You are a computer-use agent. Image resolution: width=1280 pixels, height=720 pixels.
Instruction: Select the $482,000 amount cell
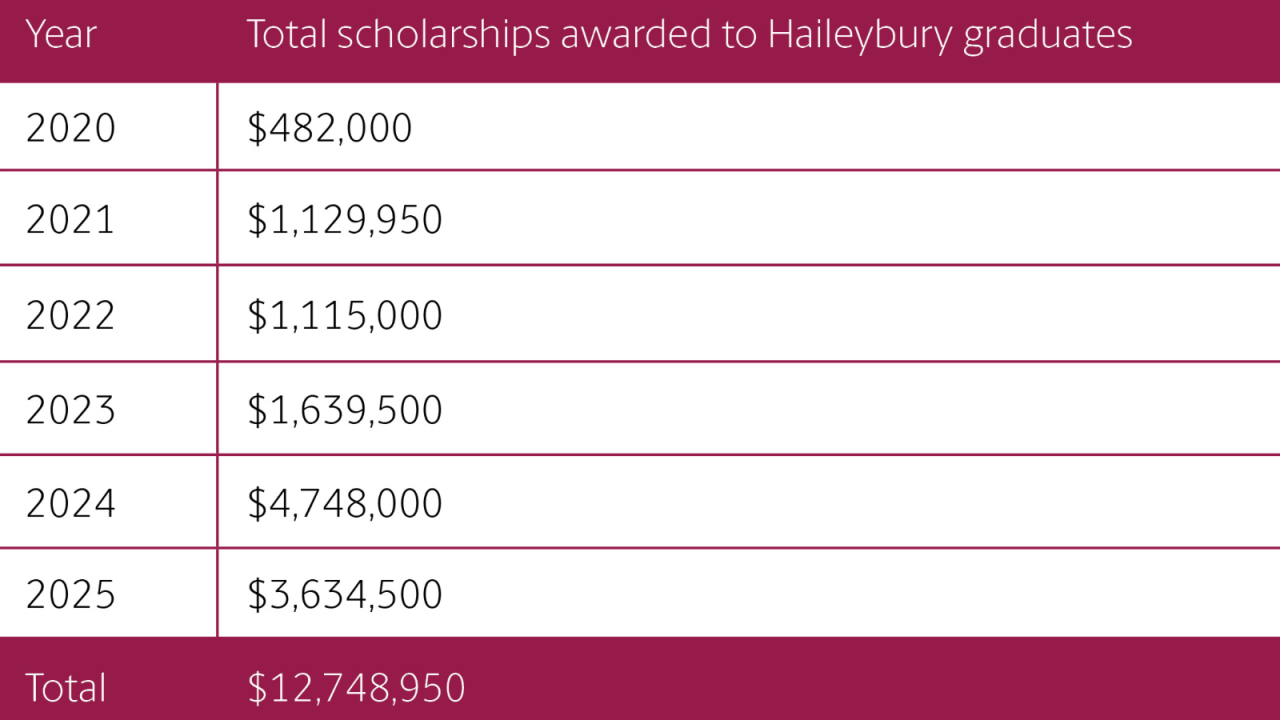329,129
